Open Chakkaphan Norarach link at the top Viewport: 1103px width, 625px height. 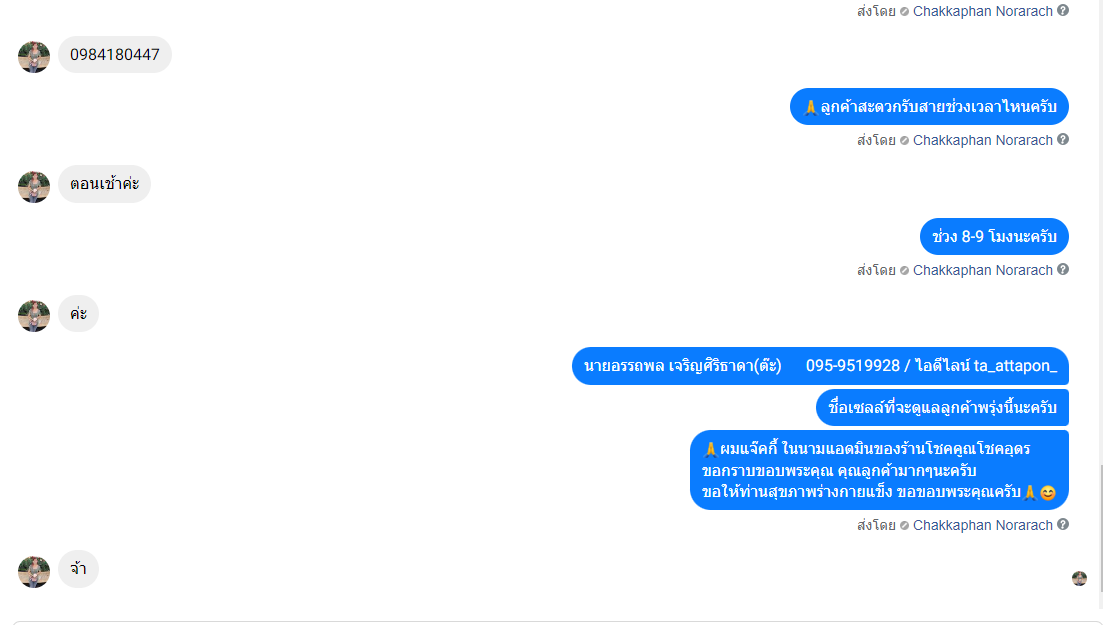coord(983,11)
